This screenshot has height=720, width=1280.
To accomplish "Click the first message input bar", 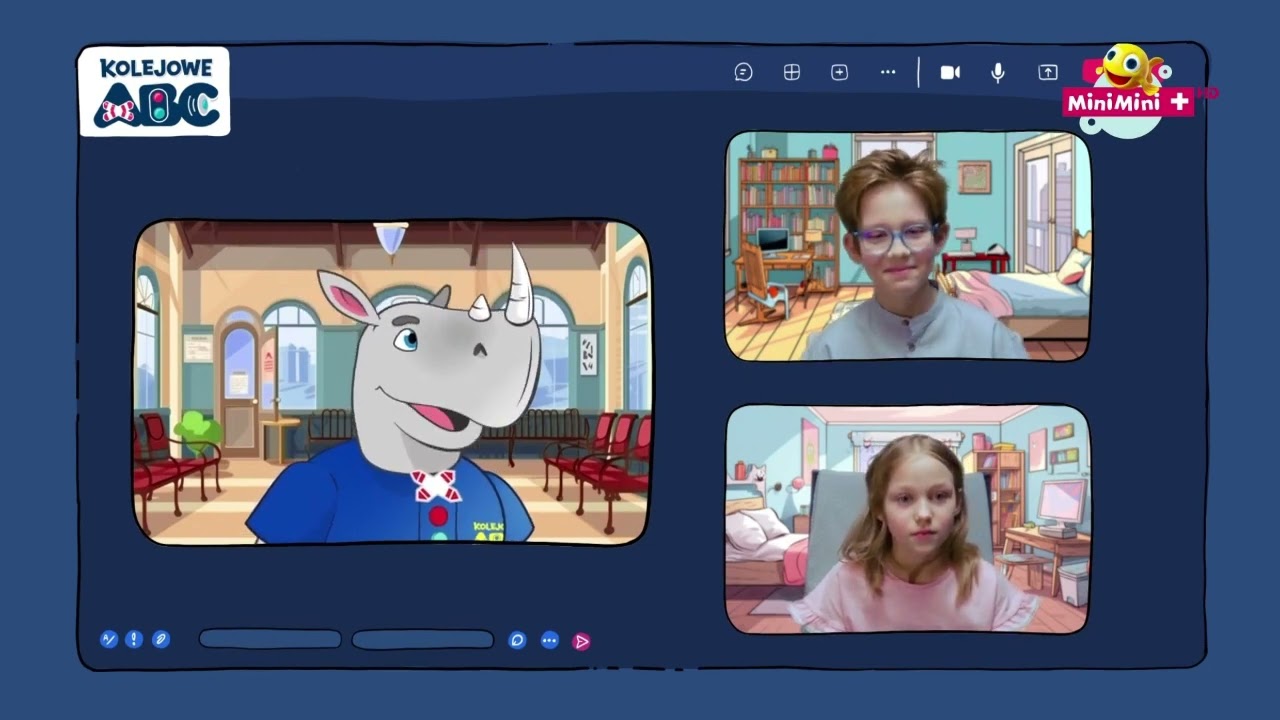I will [x=270, y=639].
